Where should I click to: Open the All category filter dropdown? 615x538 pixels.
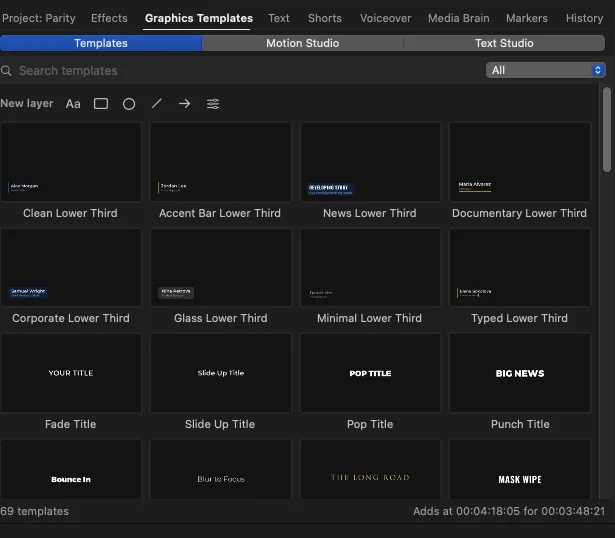[546, 70]
